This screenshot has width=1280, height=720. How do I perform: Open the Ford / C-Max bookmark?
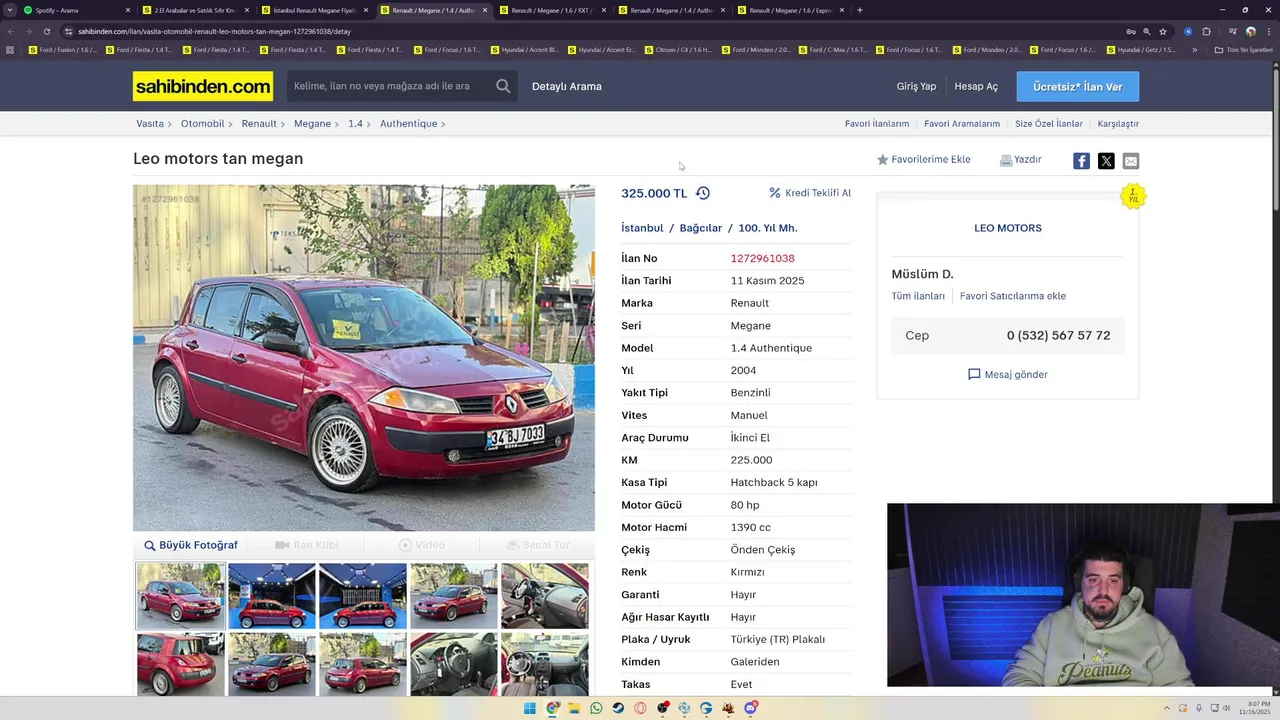(831, 49)
